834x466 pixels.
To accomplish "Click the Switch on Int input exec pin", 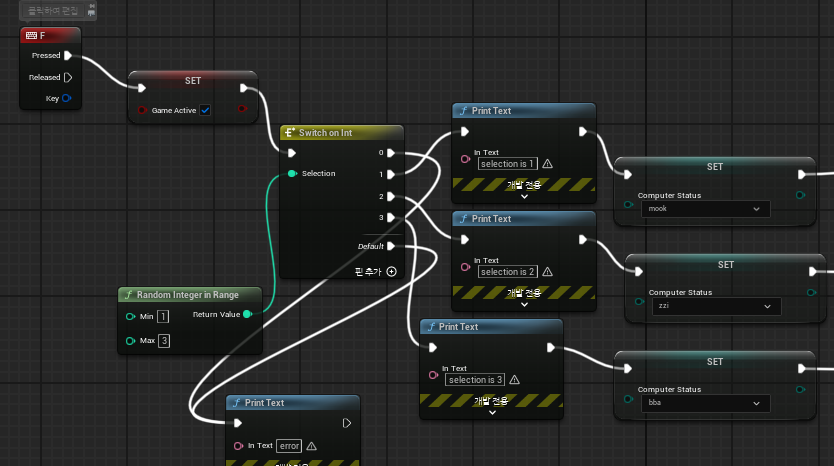I will coord(291,153).
